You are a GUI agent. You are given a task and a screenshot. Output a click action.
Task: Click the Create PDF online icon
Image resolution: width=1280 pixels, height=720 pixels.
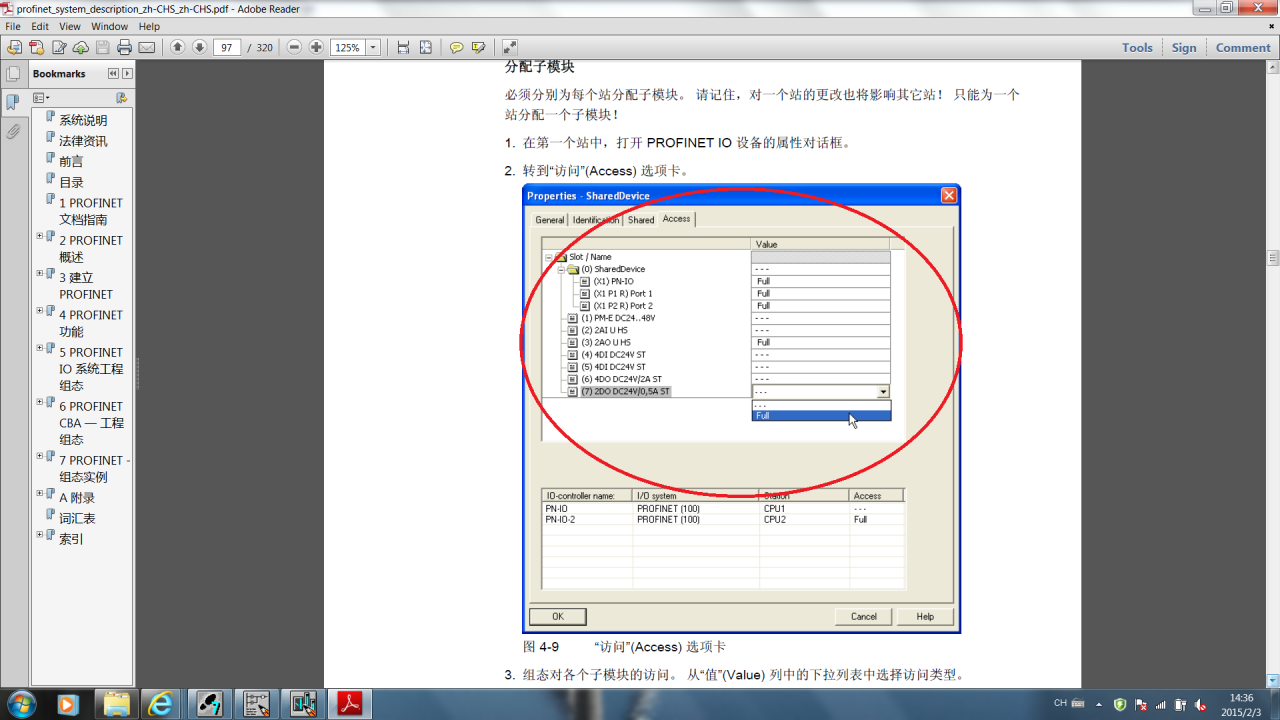point(36,47)
